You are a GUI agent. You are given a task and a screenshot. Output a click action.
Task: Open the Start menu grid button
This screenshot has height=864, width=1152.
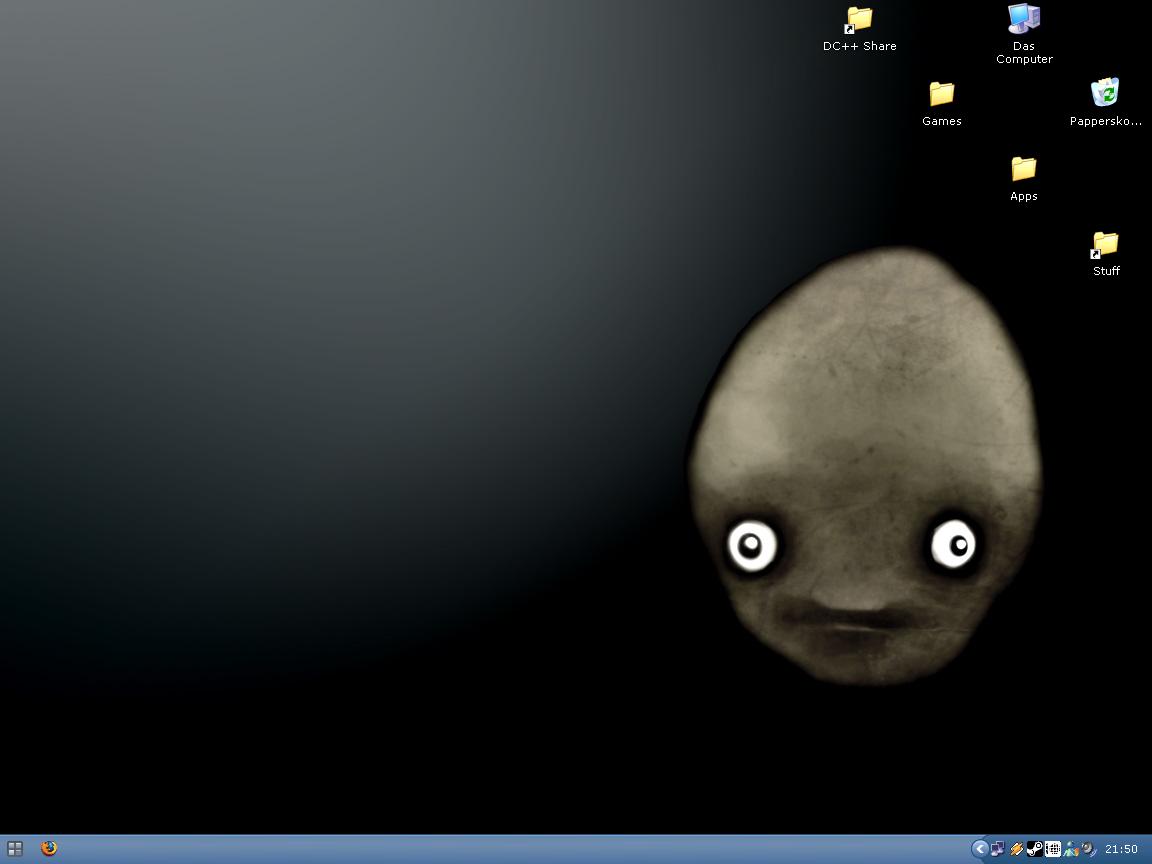15,849
